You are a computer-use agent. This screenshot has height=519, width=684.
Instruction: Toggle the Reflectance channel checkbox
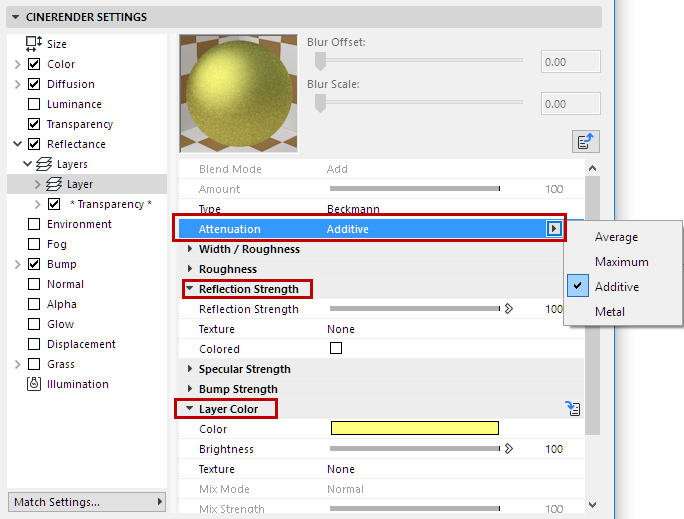[x=34, y=144]
